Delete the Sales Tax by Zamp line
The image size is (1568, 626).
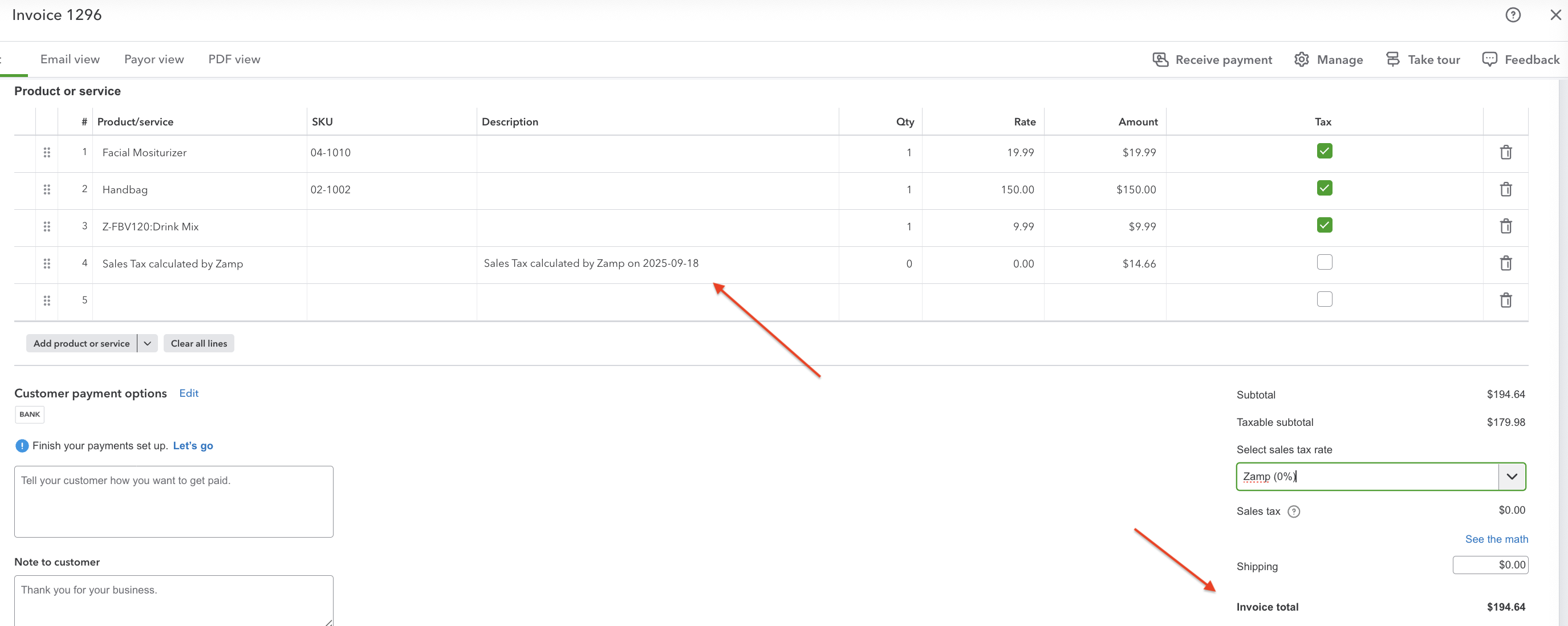1505,263
